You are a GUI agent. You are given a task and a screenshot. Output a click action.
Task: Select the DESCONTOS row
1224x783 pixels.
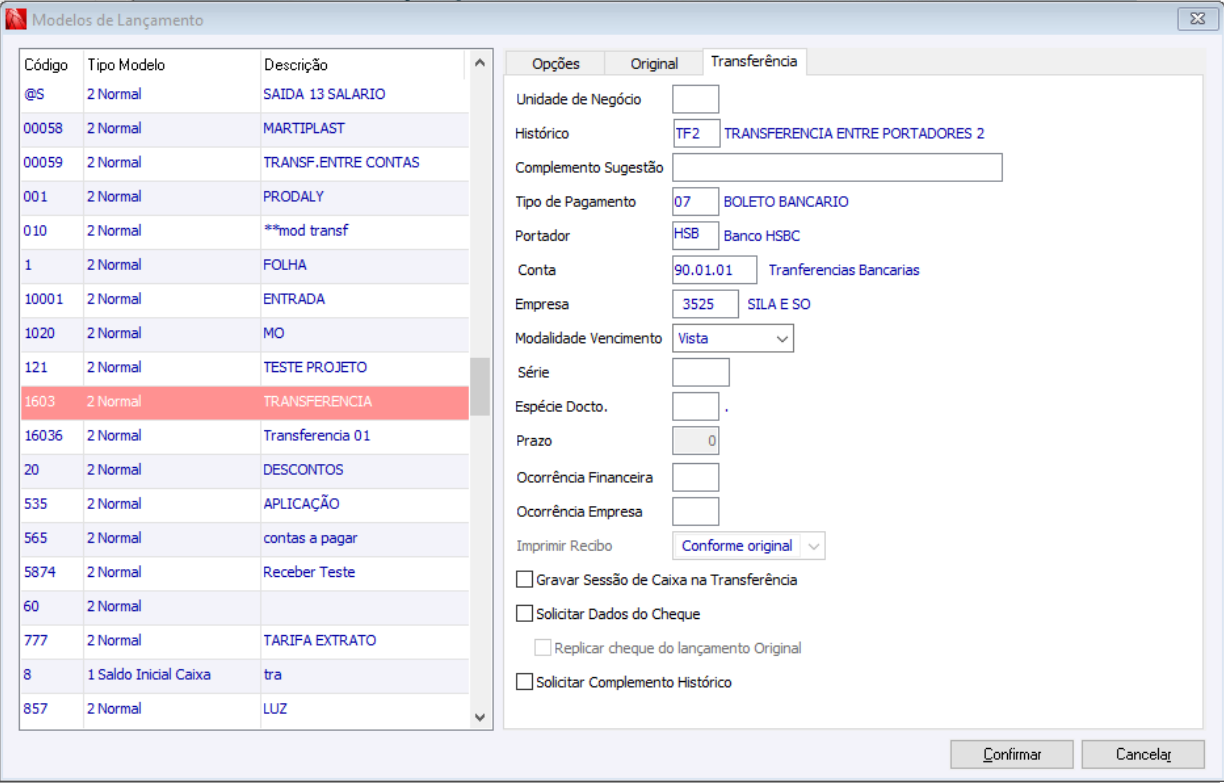(245, 469)
